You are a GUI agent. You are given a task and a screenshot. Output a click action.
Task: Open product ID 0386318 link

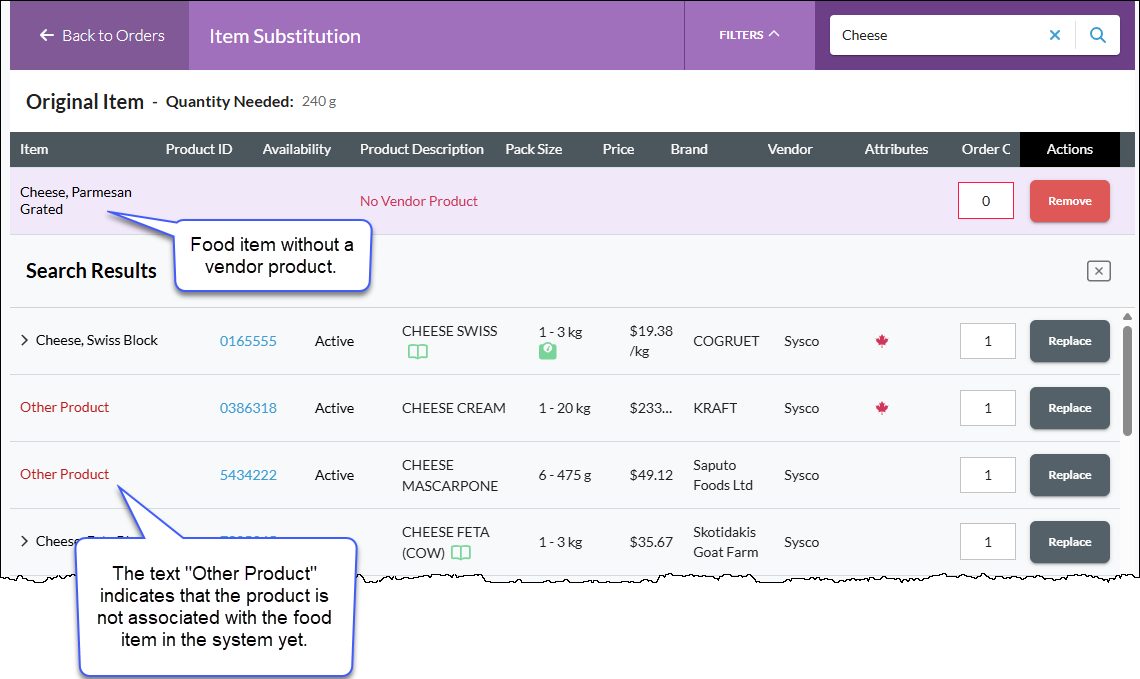248,408
